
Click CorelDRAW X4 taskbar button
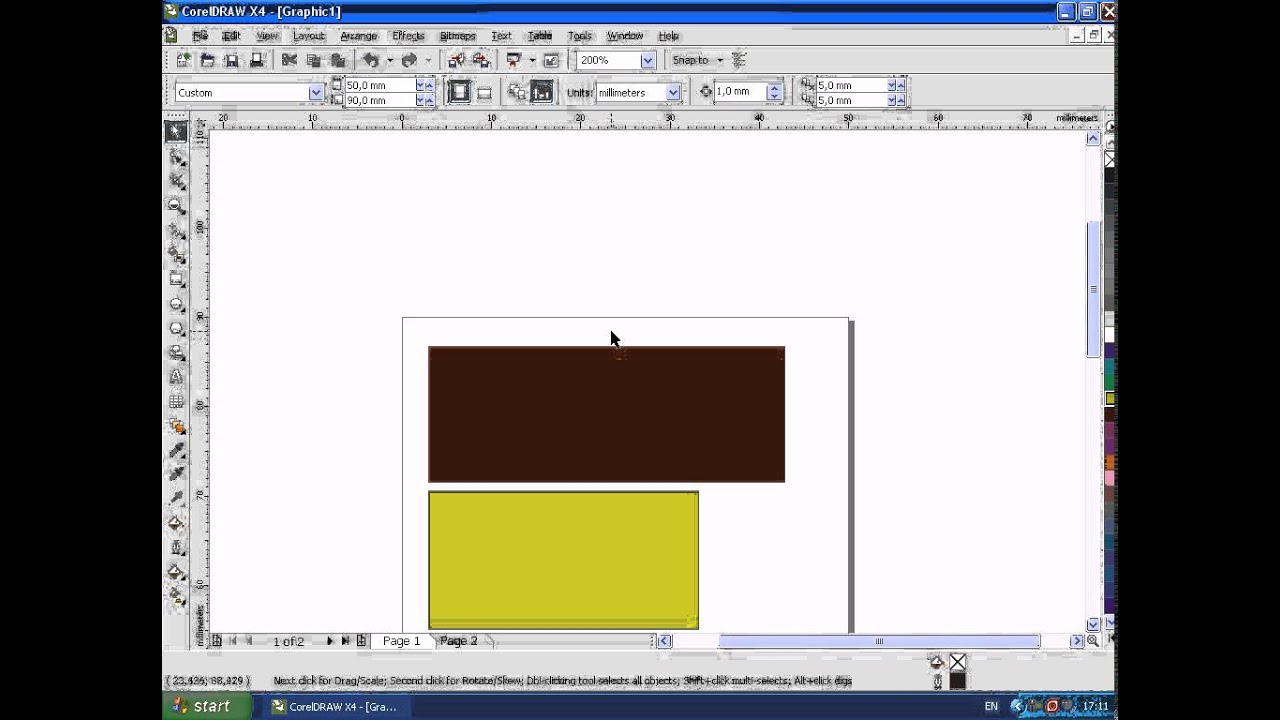(337, 706)
